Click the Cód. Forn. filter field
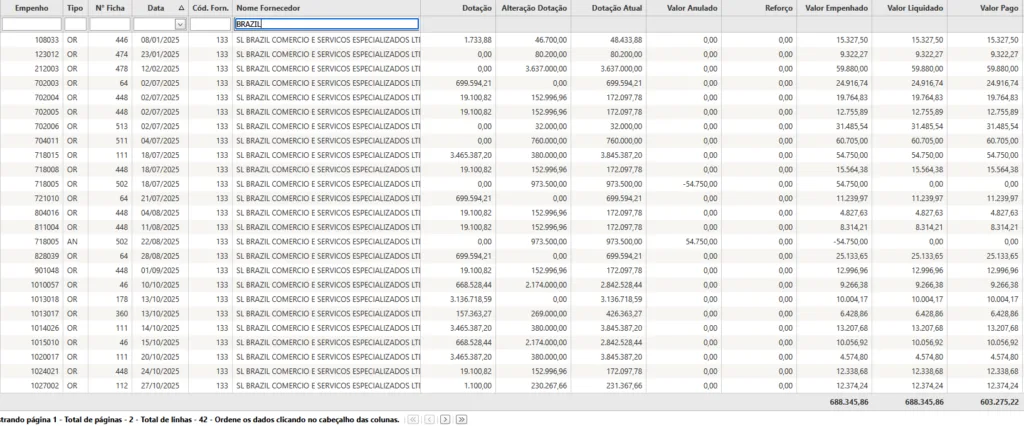Screen dimensions: 1024x426 (x=209, y=24)
